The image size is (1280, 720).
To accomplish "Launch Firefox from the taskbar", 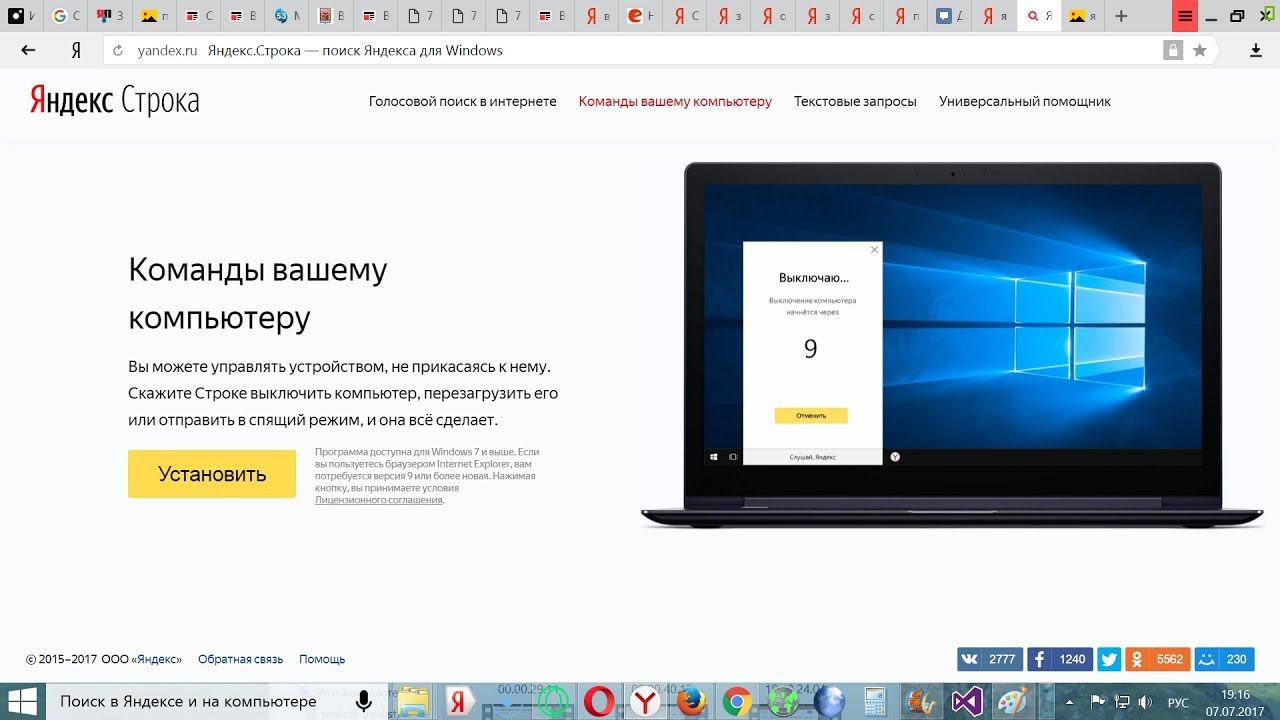I will (x=691, y=701).
